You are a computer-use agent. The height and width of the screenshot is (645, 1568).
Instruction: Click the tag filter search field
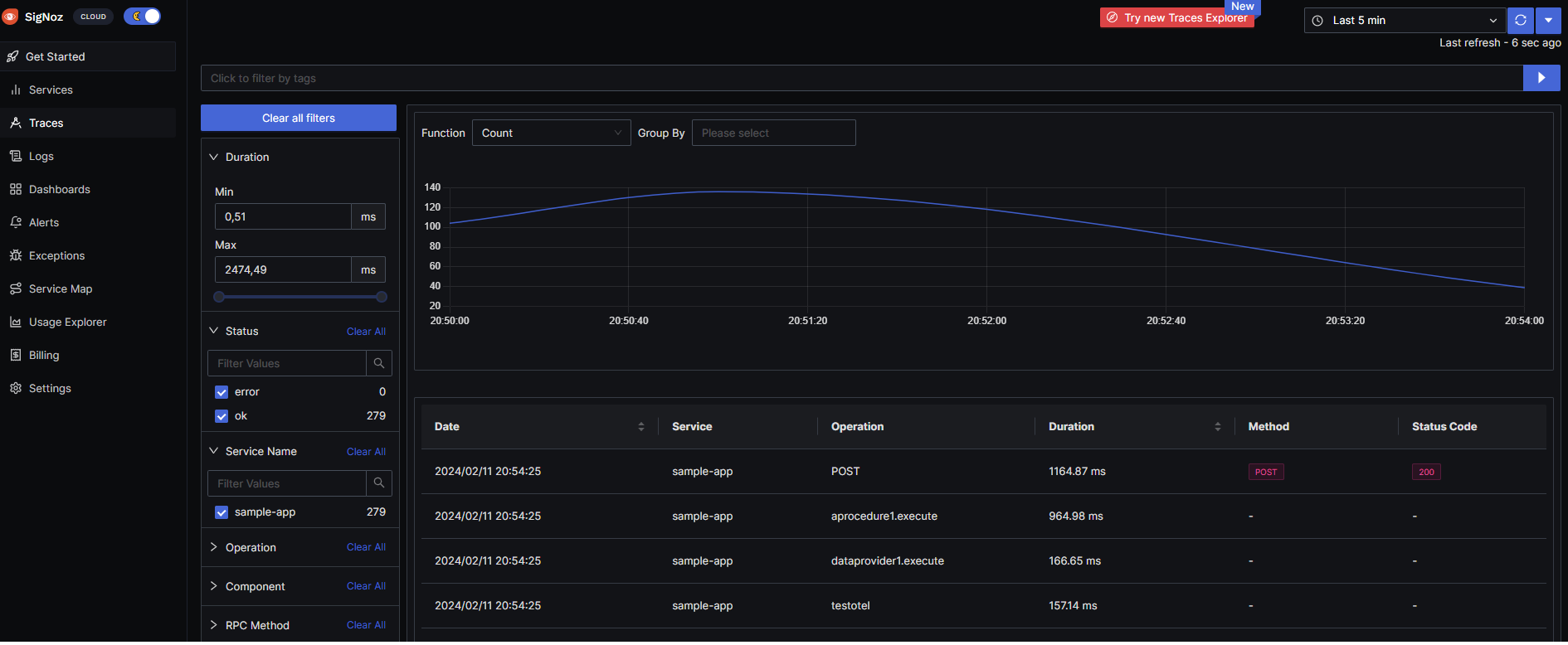coord(862,78)
